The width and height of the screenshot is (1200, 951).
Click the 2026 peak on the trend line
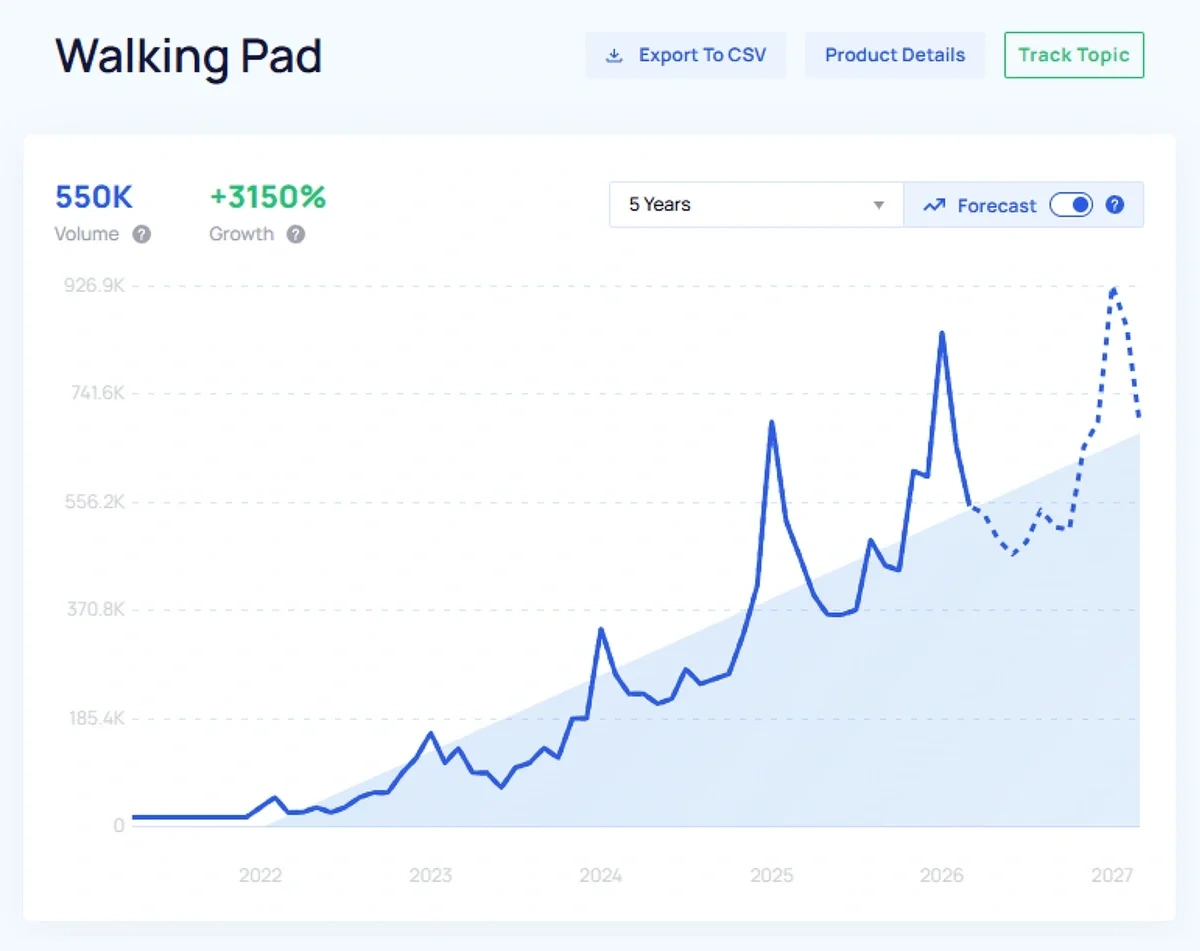(x=941, y=333)
